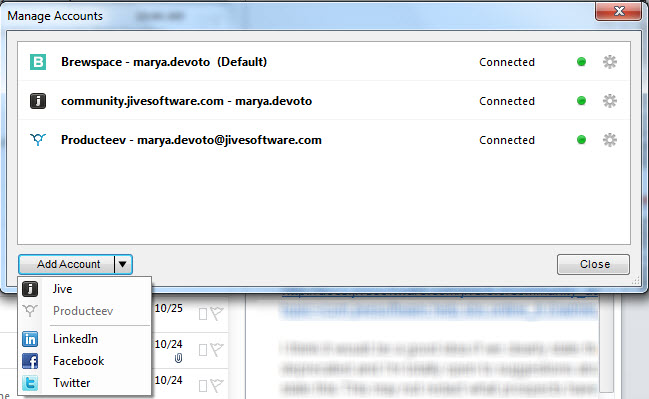Click the Jive icon in dropdown menu
Viewport: 649px width, 399px height.
tap(30, 289)
